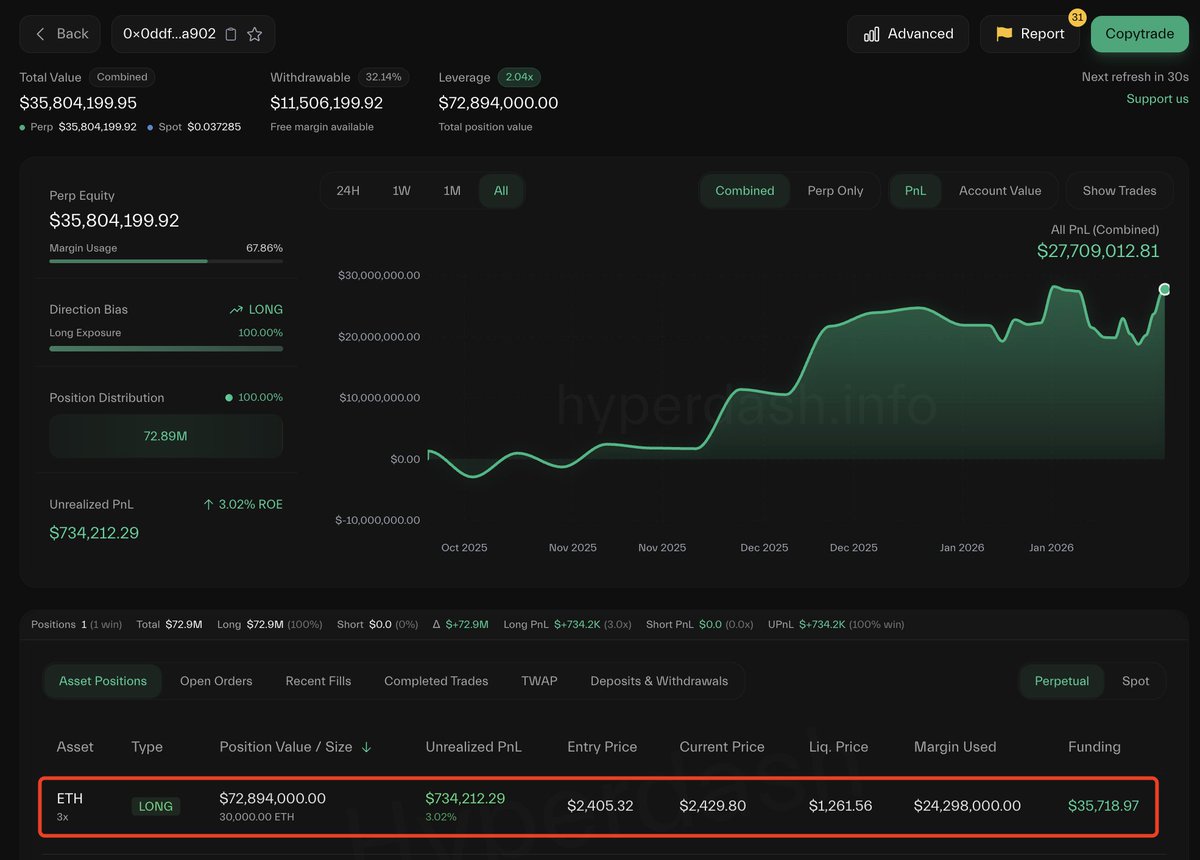The height and width of the screenshot is (860, 1200).
Task: Switch to the Recent Fills tab
Action: click(318, 681)
